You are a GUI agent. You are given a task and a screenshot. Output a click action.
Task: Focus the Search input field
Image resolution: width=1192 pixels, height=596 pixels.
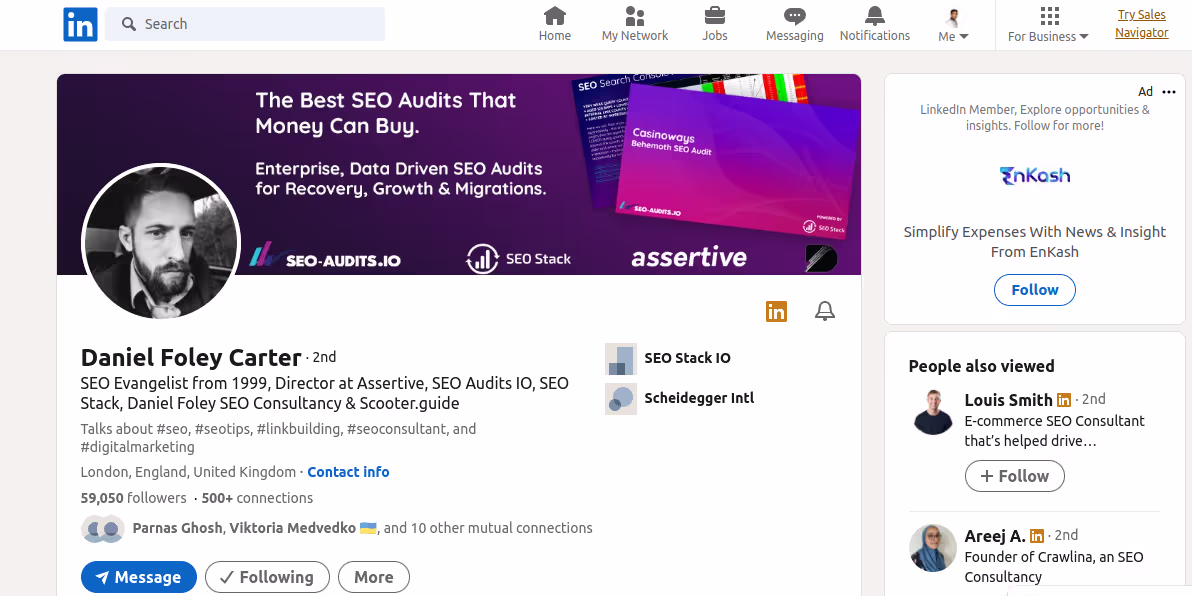pyautogui.click(x=245, y=24)
